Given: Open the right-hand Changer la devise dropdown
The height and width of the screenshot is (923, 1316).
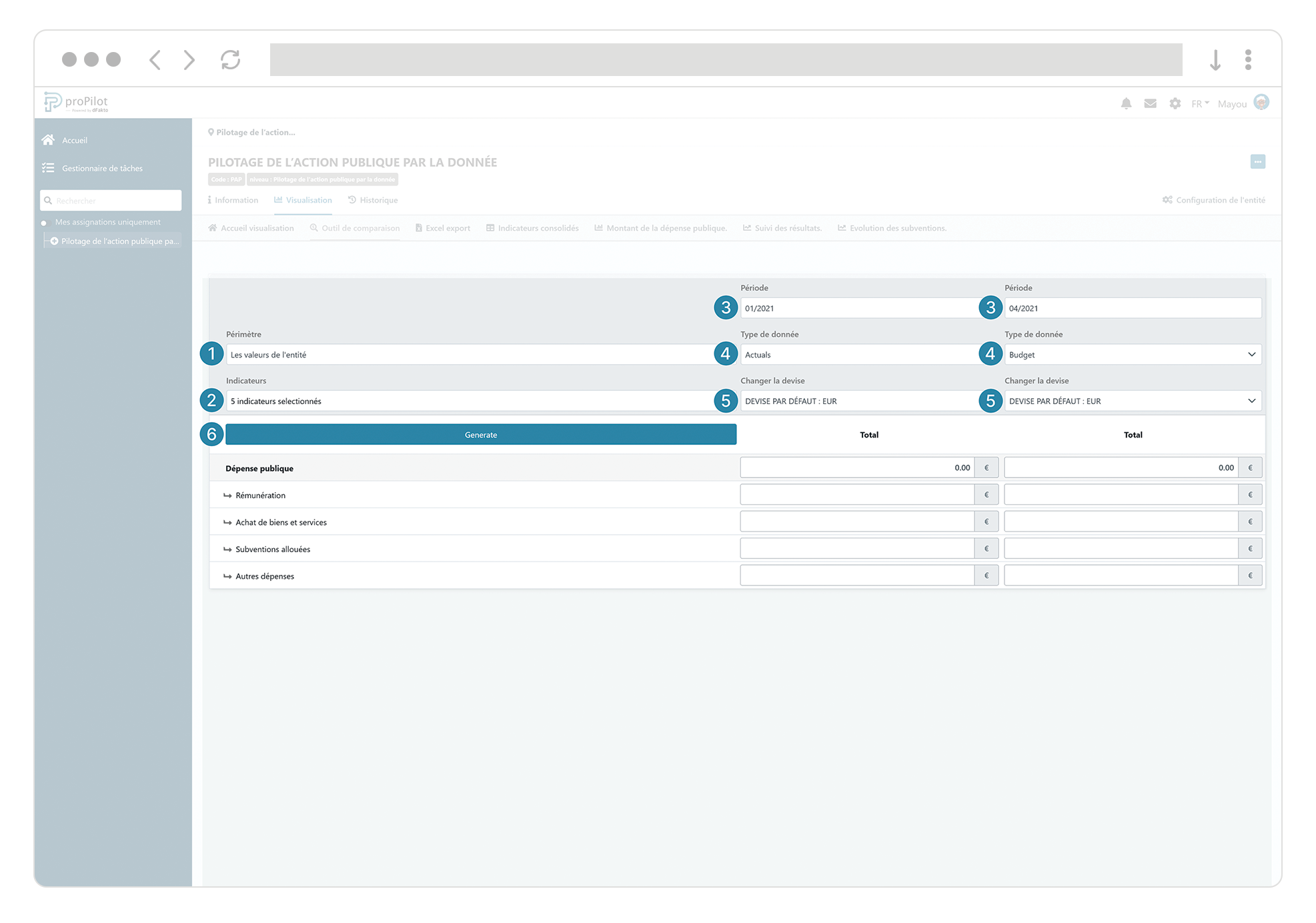Looking at the screenshot, I should tap(1132, 401).
